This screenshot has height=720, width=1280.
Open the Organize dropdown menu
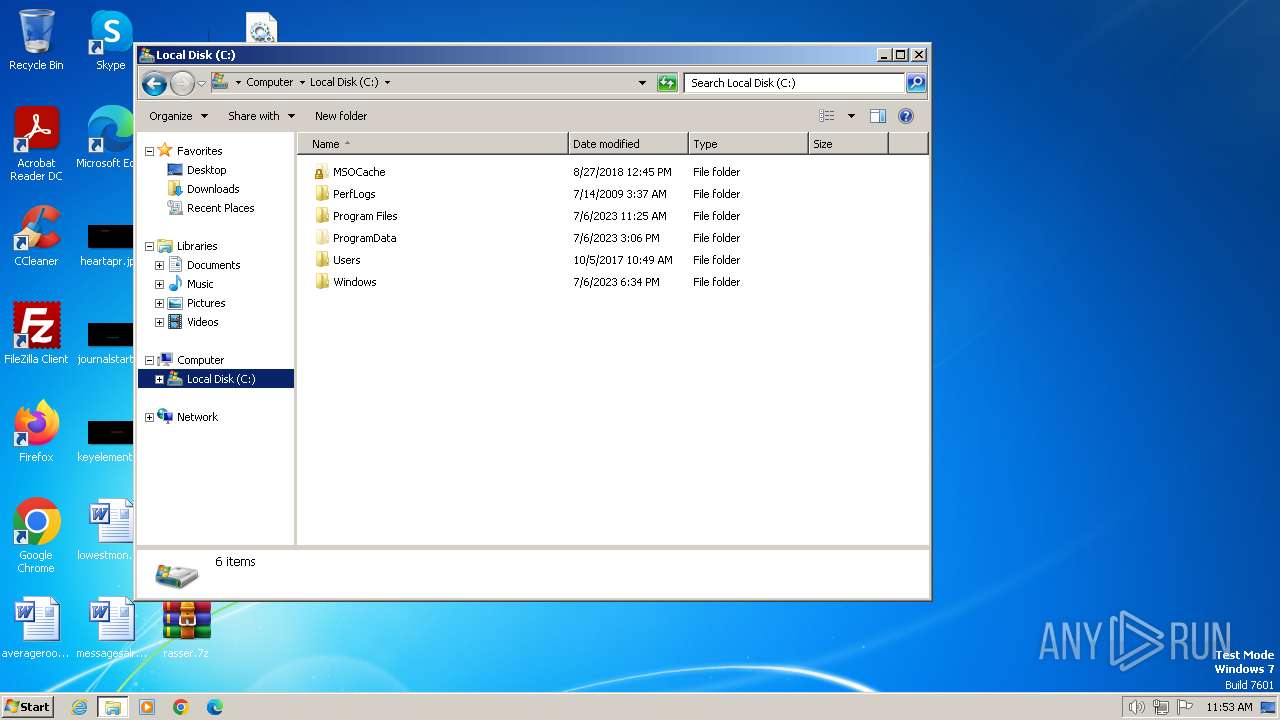click(x=178, y=116)
